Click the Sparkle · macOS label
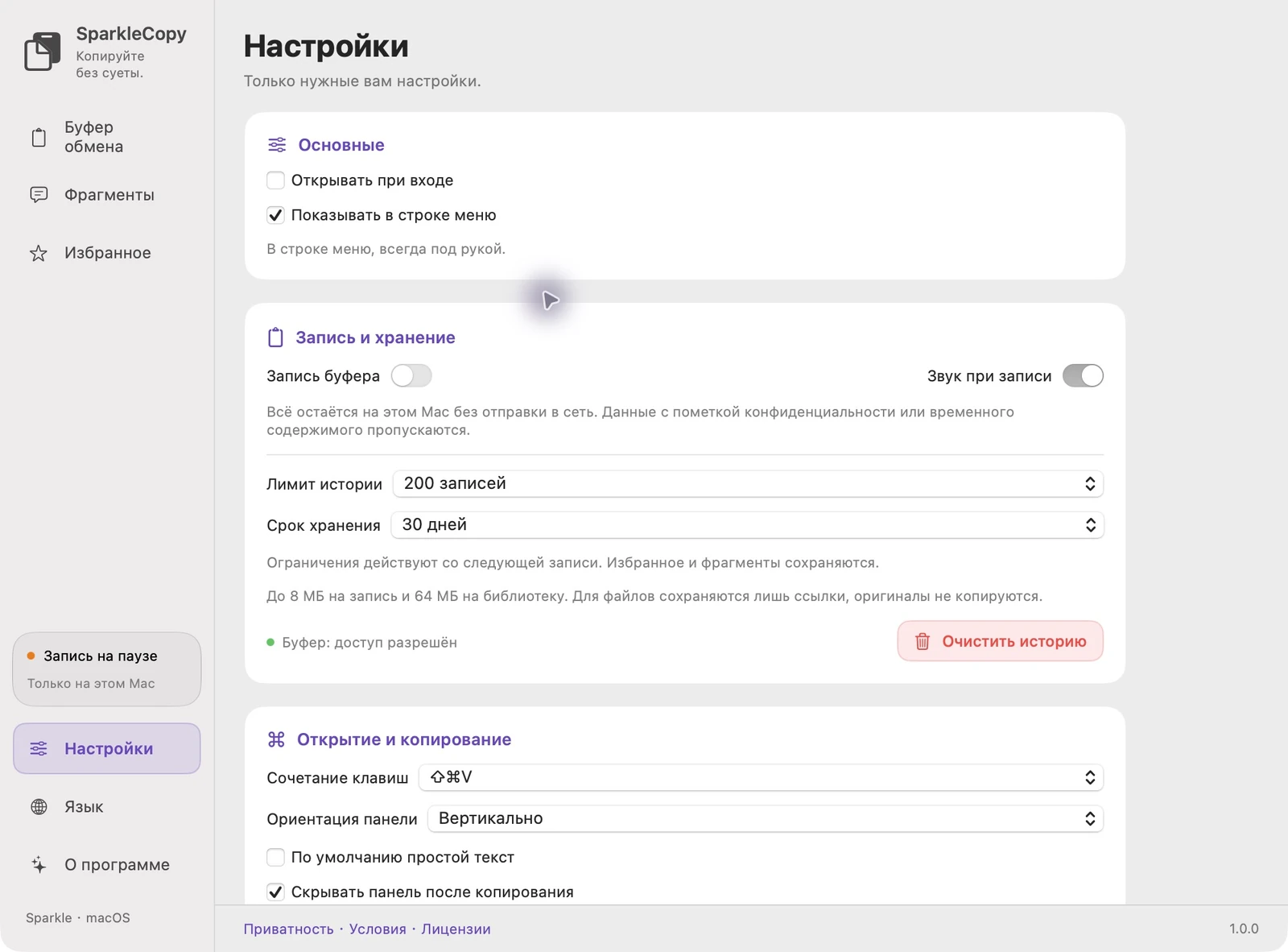This screenshot has height=952, width=1288. (78, 918)
